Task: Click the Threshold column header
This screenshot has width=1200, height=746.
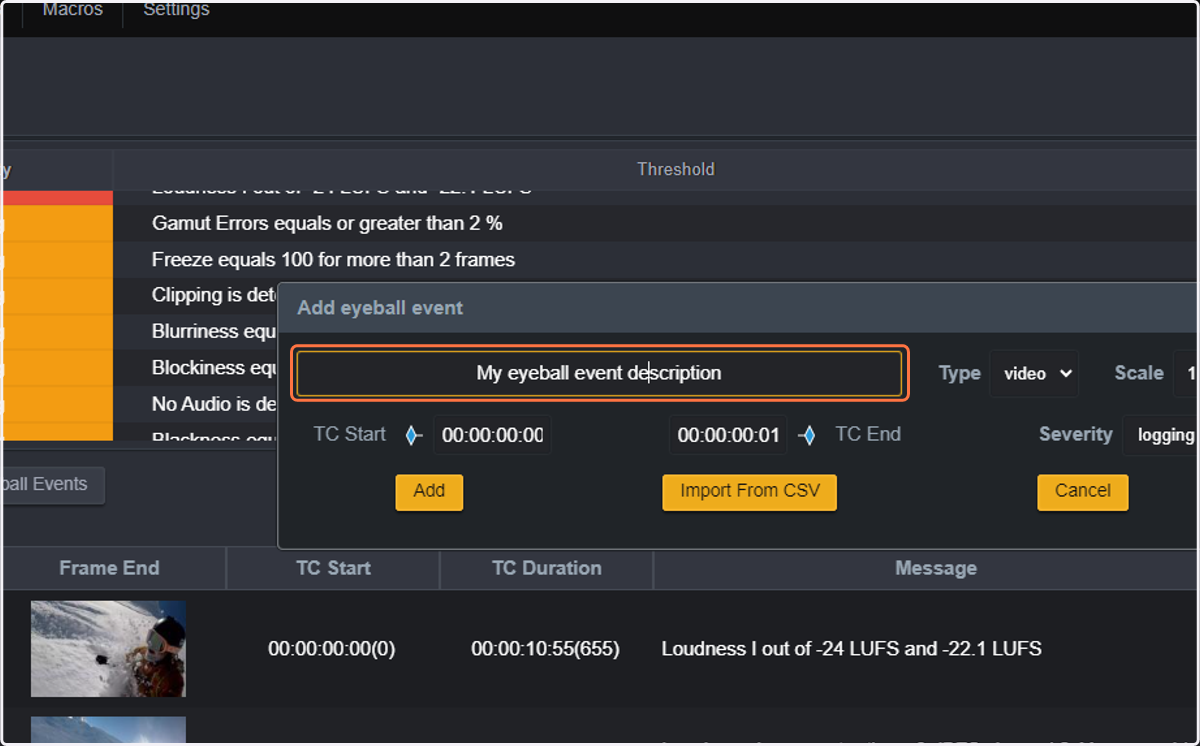Action: coord(676,169)
